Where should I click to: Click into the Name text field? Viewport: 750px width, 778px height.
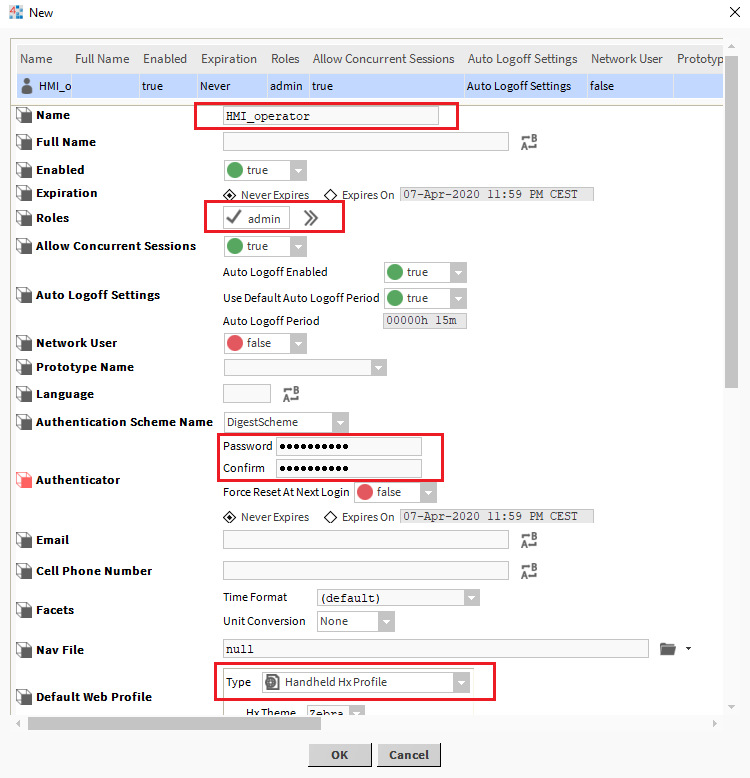(x=330, y=116)
